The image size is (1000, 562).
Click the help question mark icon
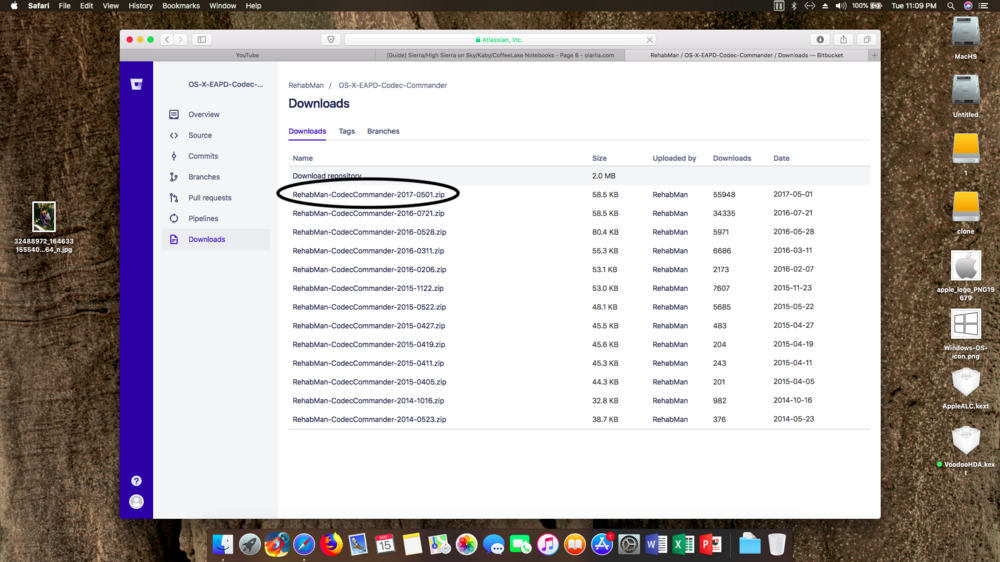pos(136,481)
